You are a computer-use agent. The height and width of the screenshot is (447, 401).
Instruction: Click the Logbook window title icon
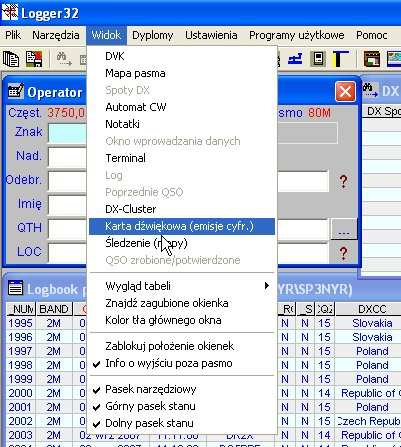coord(15,288)
